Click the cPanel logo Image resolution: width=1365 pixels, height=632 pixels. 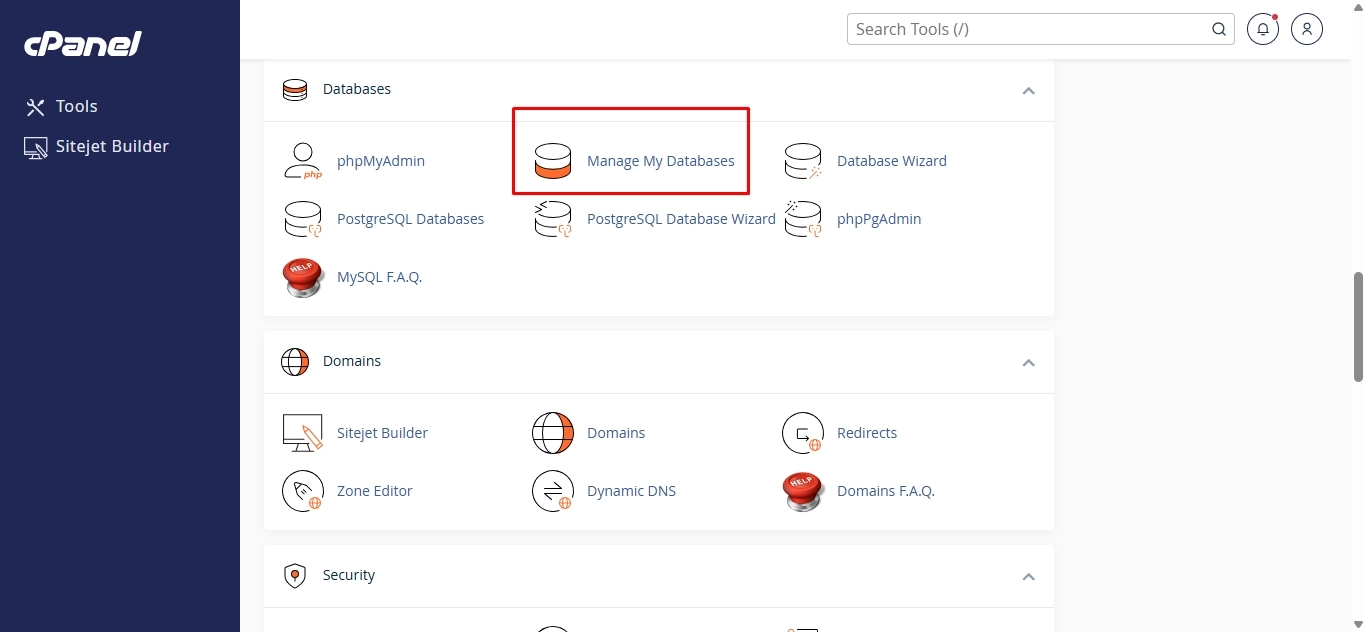[83, 44]
